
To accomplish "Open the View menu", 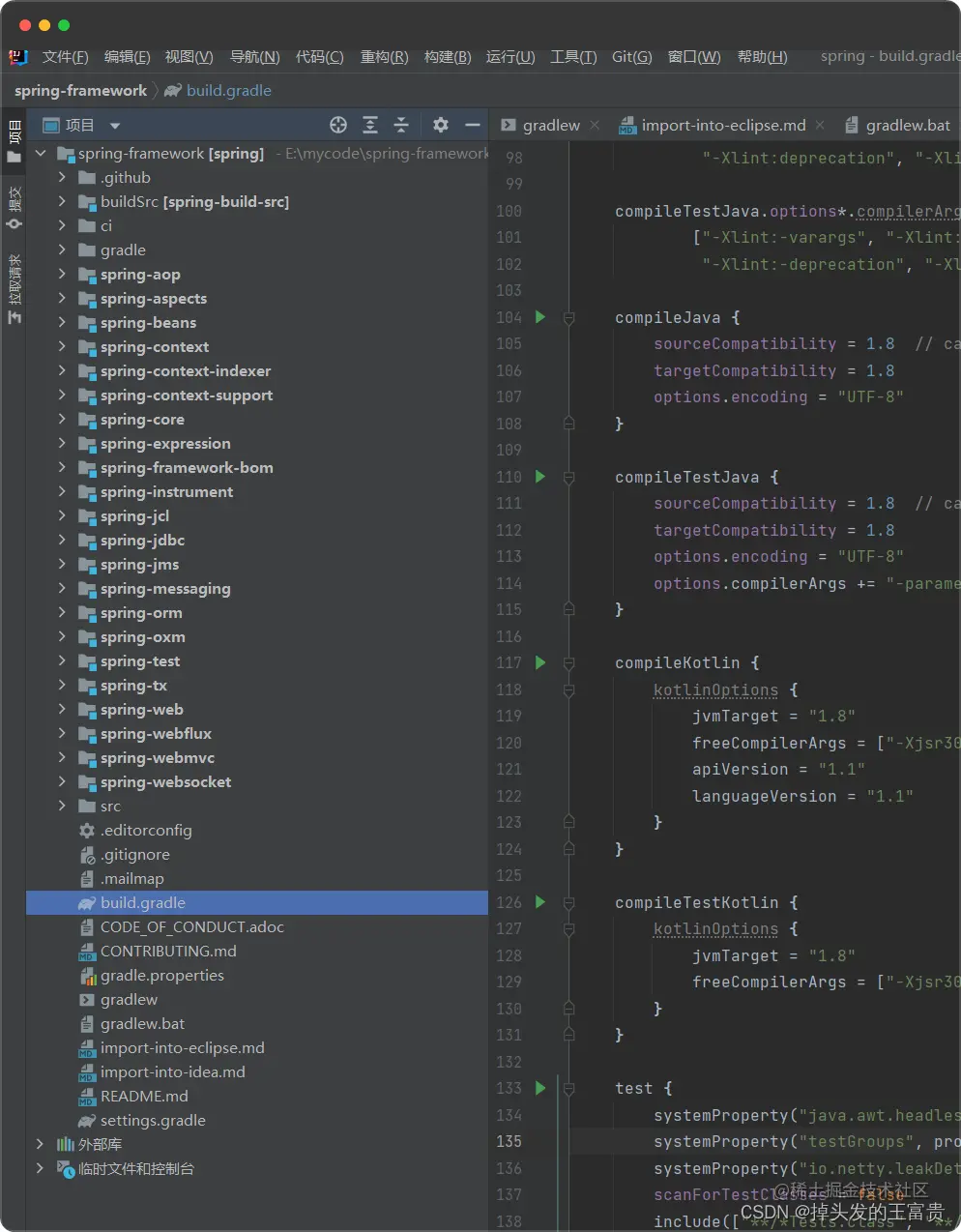I will pyautogui.click(x=189, y=57).
